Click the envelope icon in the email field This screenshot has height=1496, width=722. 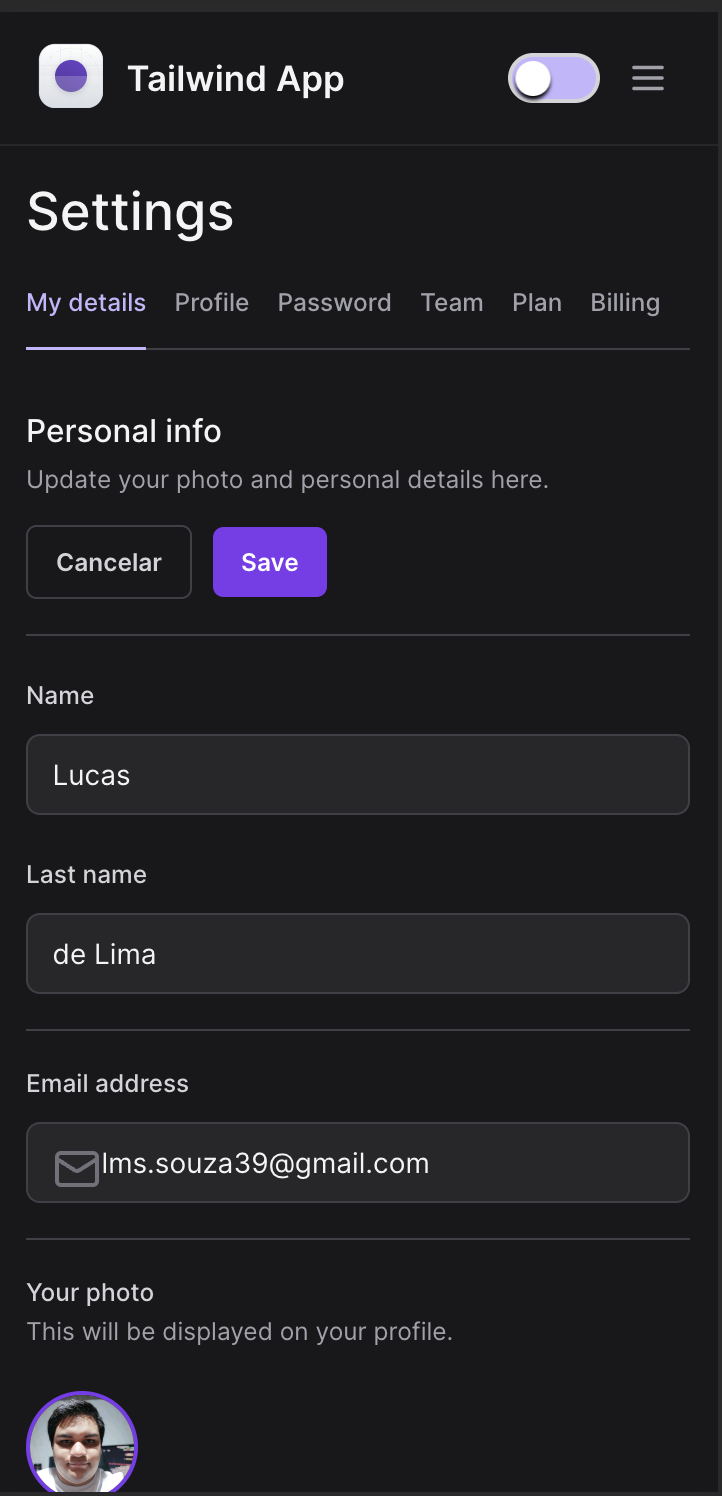pyautogui.click(x=76, y=1167)
